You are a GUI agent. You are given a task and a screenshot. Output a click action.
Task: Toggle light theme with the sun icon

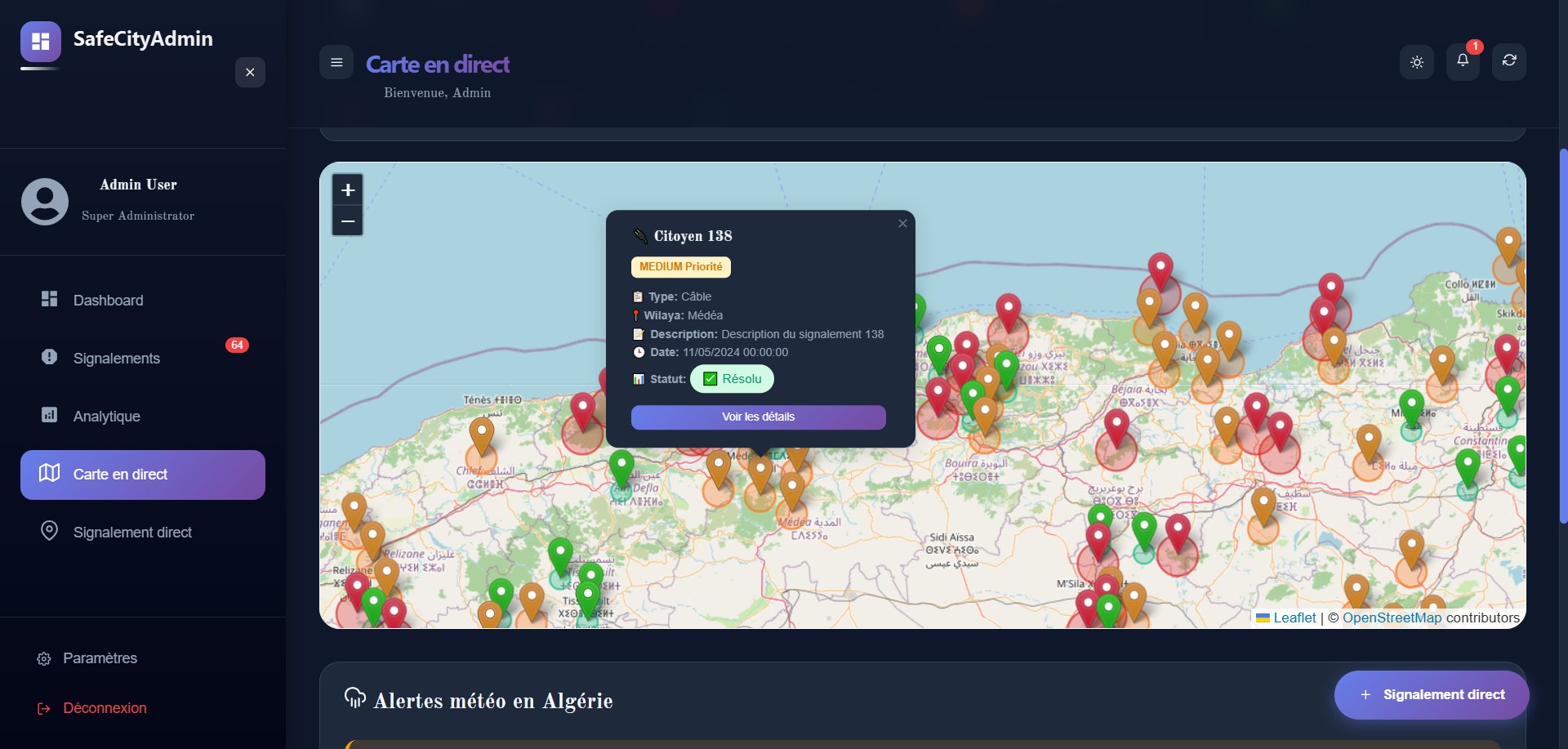pos(1417,62)
